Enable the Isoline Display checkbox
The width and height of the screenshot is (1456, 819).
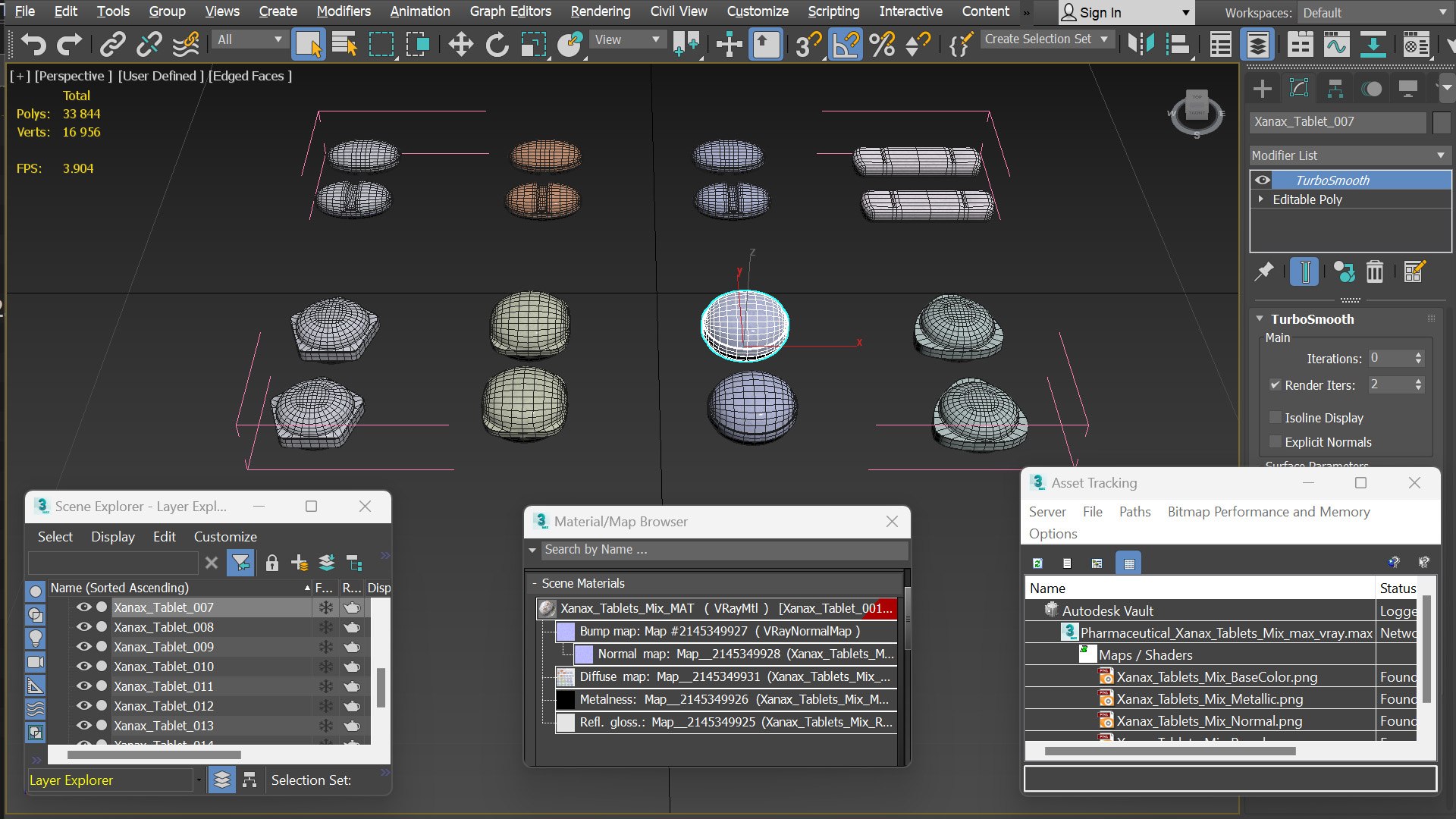[1276, 418]
